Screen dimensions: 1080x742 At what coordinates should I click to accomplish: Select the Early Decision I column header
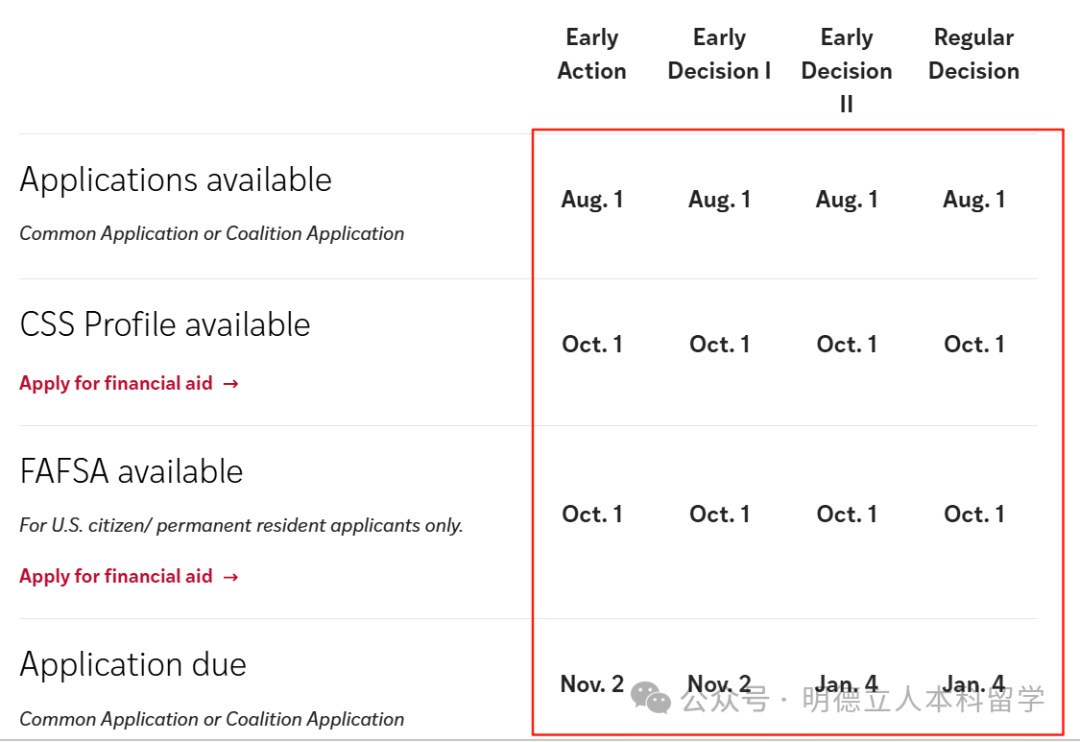[719, 54]
